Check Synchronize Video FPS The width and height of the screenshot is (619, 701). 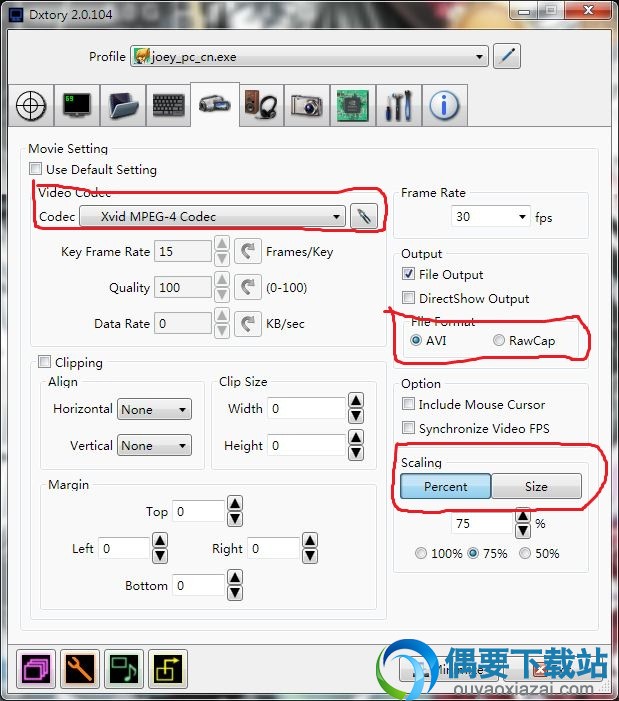coord(408,428)
